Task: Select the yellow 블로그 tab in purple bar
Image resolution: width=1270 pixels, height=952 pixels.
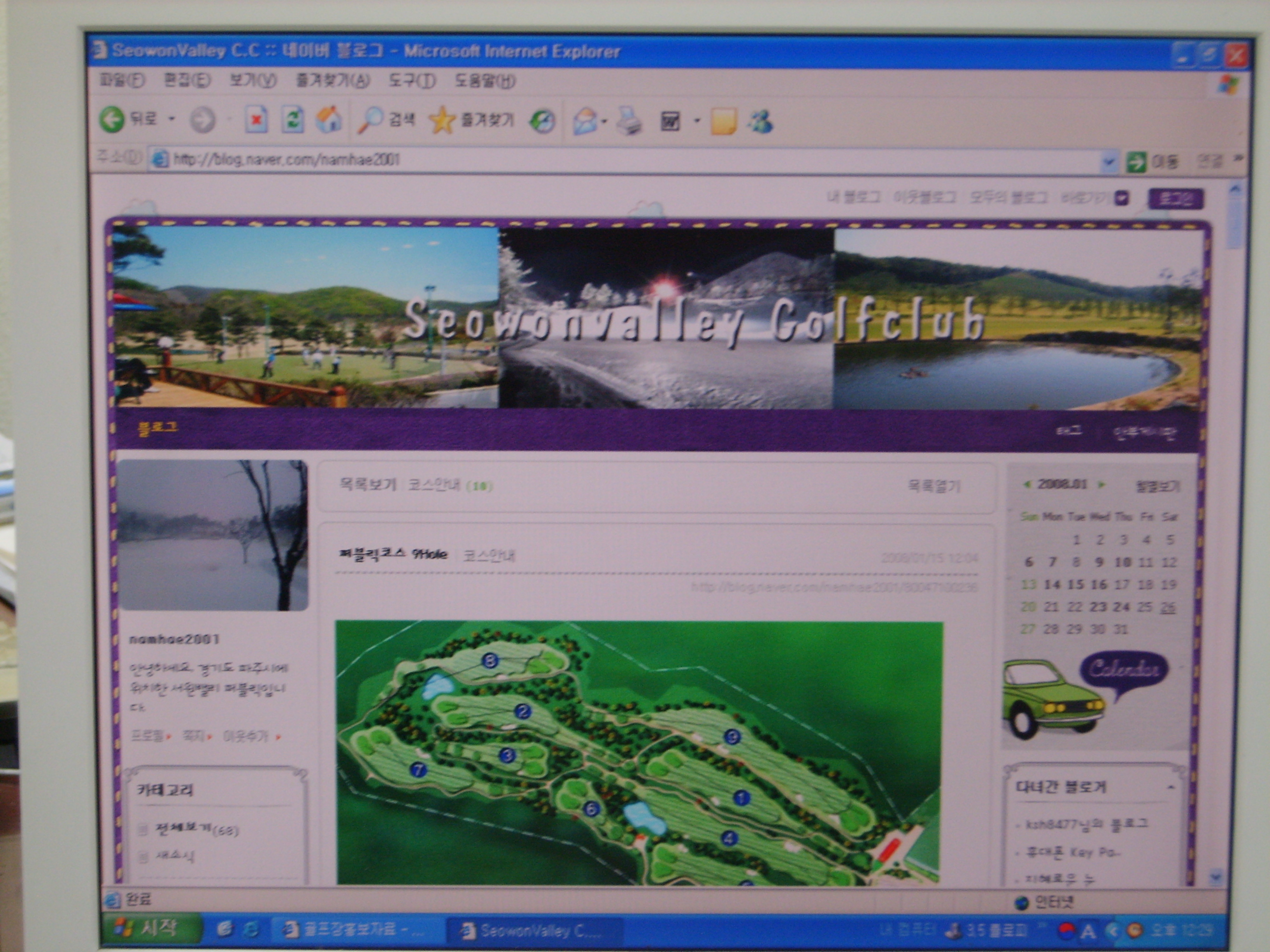Action: [x=158, y=428]
